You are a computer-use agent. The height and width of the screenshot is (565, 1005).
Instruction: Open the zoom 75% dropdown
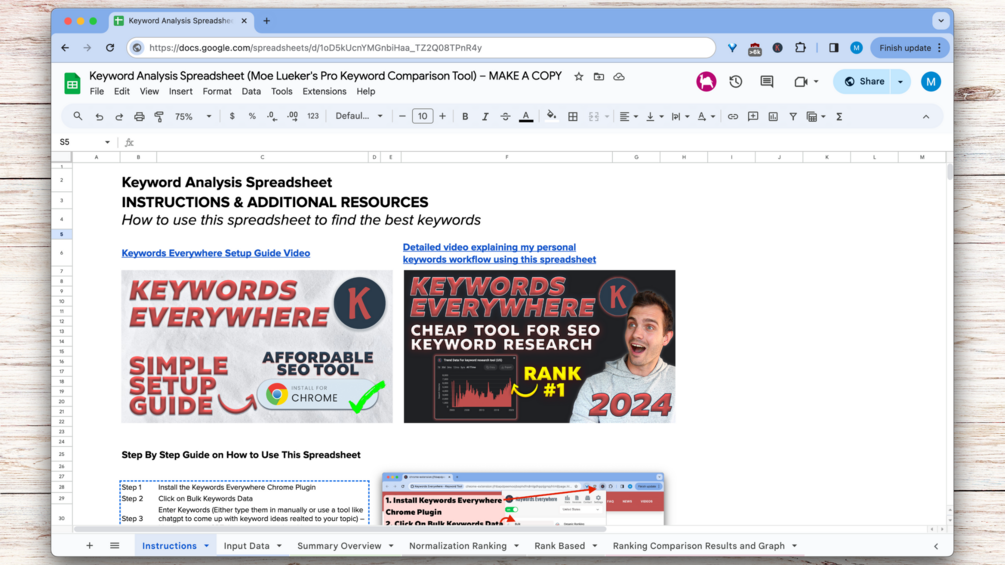click(194, 117)
